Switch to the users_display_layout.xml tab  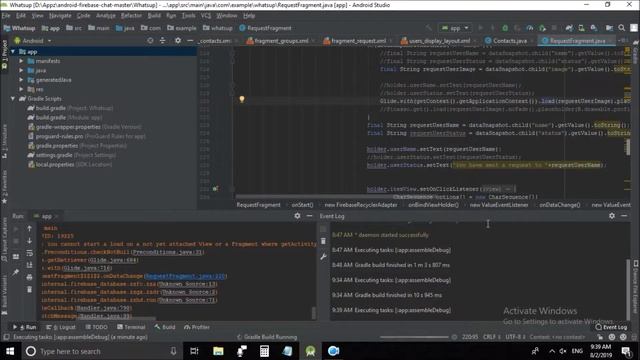[439, 41]
